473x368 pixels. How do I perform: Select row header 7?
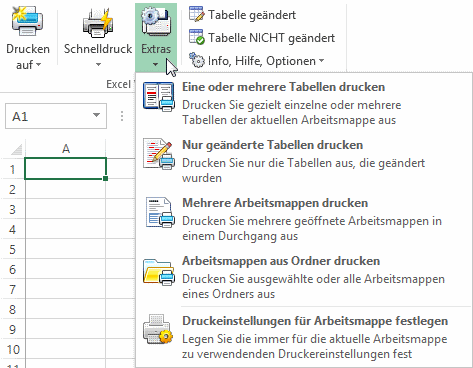click(12, 289)
